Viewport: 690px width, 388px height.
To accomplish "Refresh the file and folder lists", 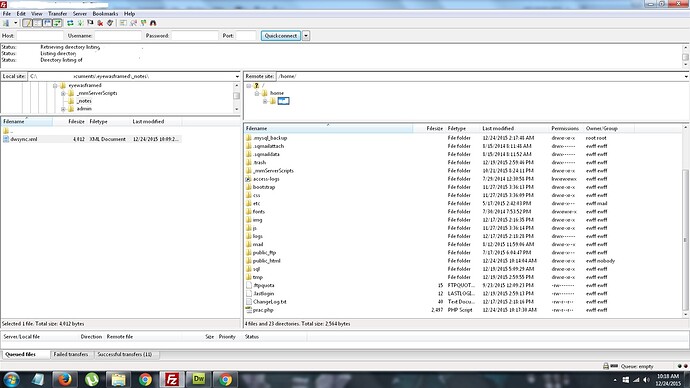I will coord(70,23).
